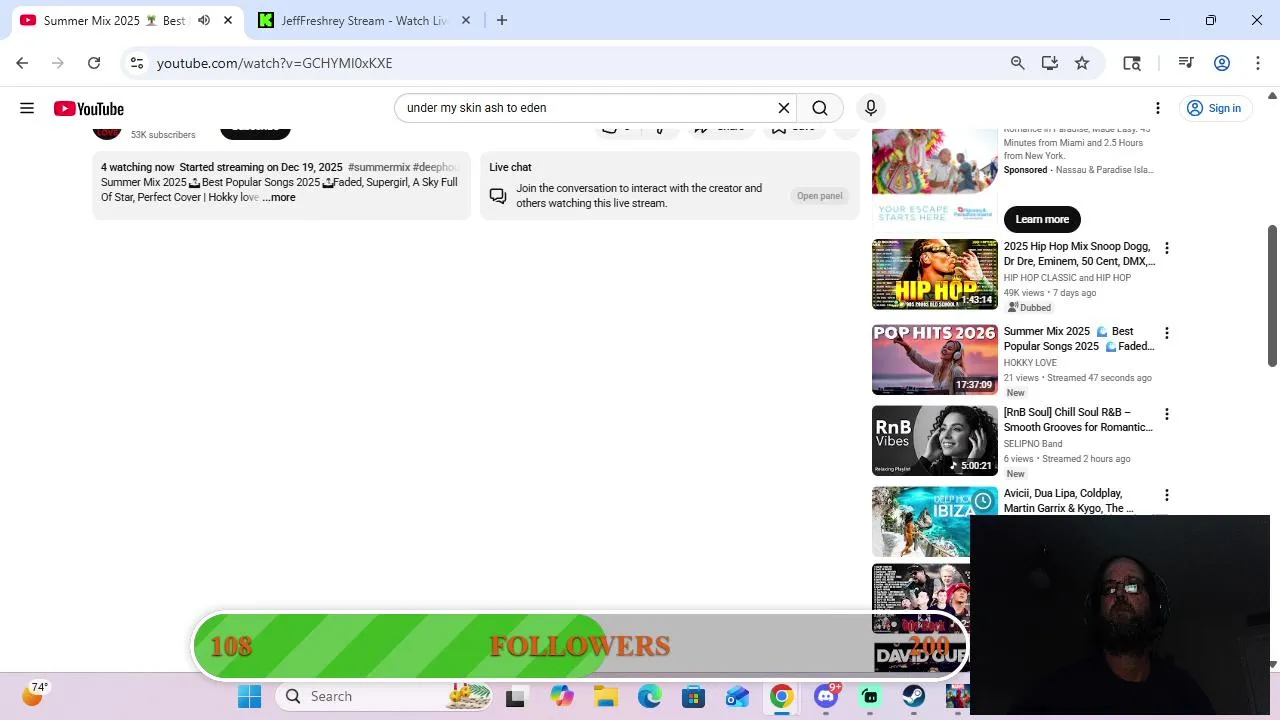Open the YouTube guide hamburger menu

[27, 108]
